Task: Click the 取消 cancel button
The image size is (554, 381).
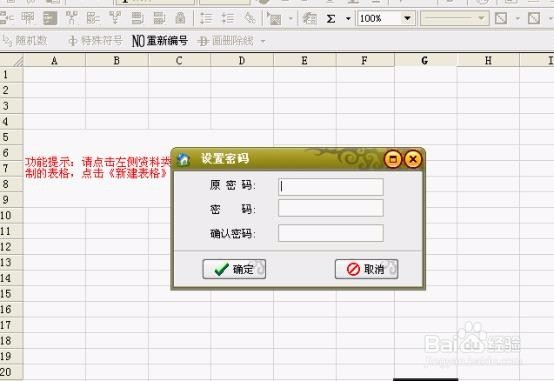Action: tap(366, 269)
